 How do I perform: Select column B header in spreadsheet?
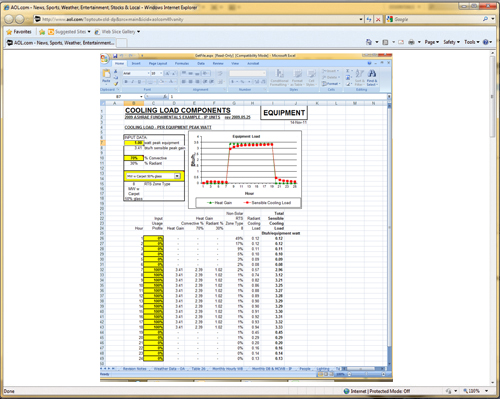click(x=134, y=103)
